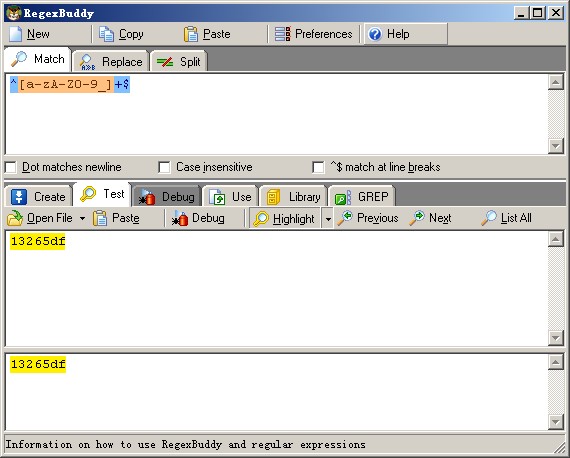The width and height of the screenshot is (570, 458).
Task: Open the Use tab
Action: [x=230, y=197]
